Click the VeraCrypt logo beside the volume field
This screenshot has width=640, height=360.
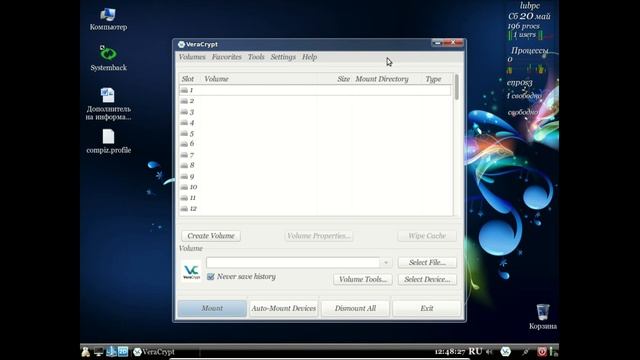pos(191,271)
